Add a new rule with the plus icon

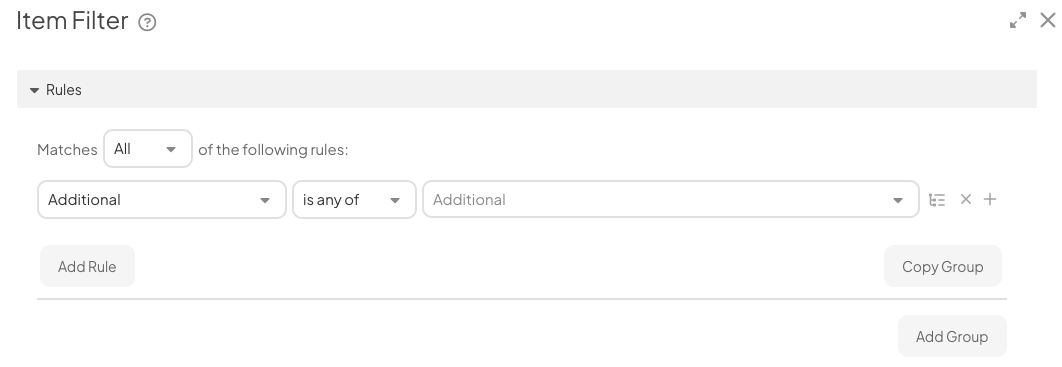(x=990, y=199)
